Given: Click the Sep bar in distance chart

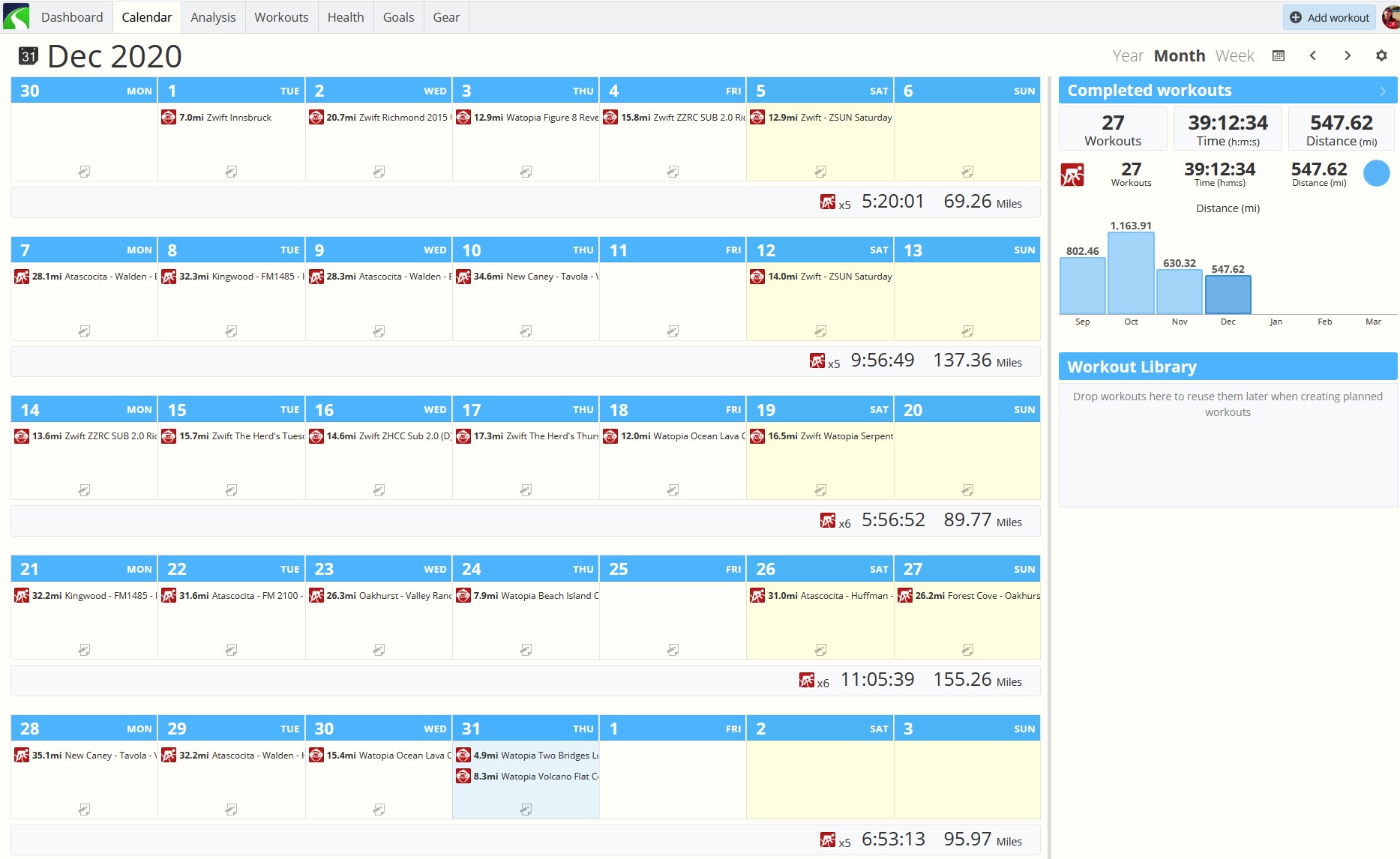Looking at the screenshot, I should coord(1083,286).
